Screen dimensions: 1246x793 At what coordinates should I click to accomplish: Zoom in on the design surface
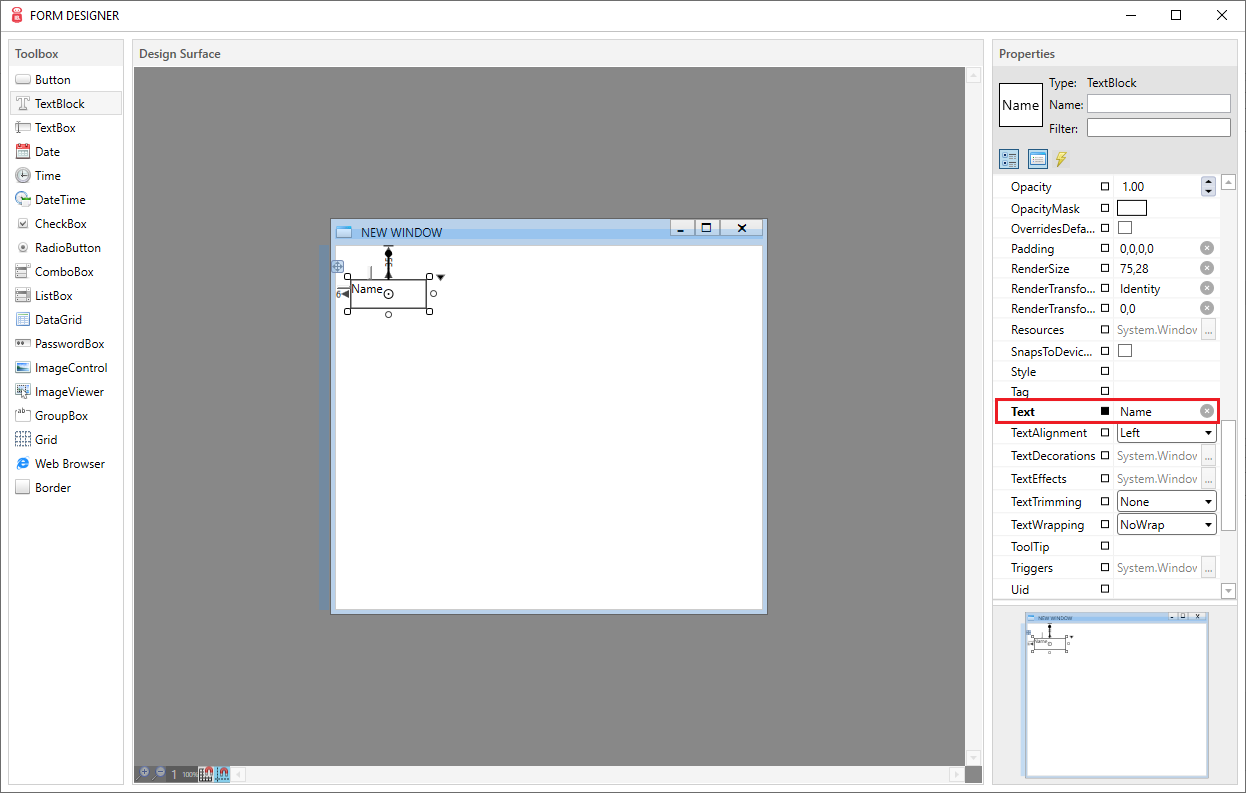click(x=144, y=773)
